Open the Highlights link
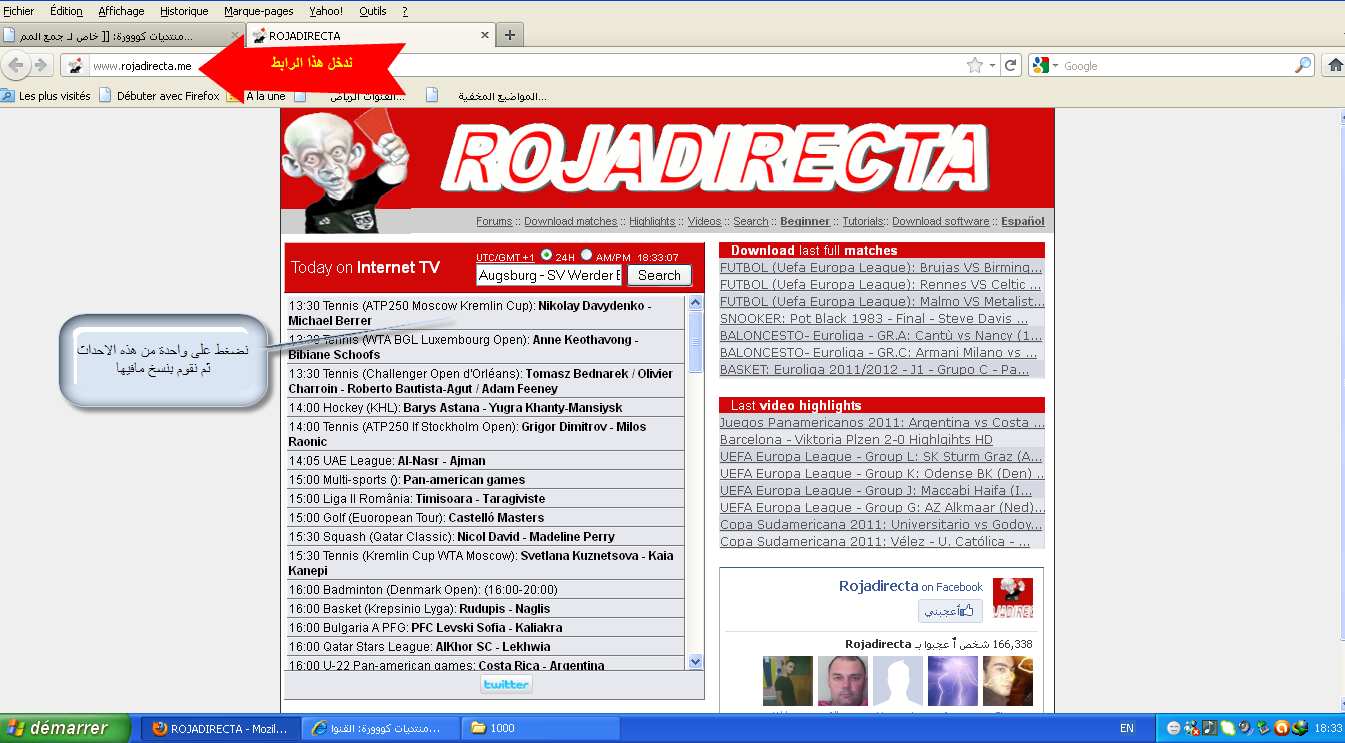Image resolution: width=1345 pixels, height=743 pixels. click(652, 221)
